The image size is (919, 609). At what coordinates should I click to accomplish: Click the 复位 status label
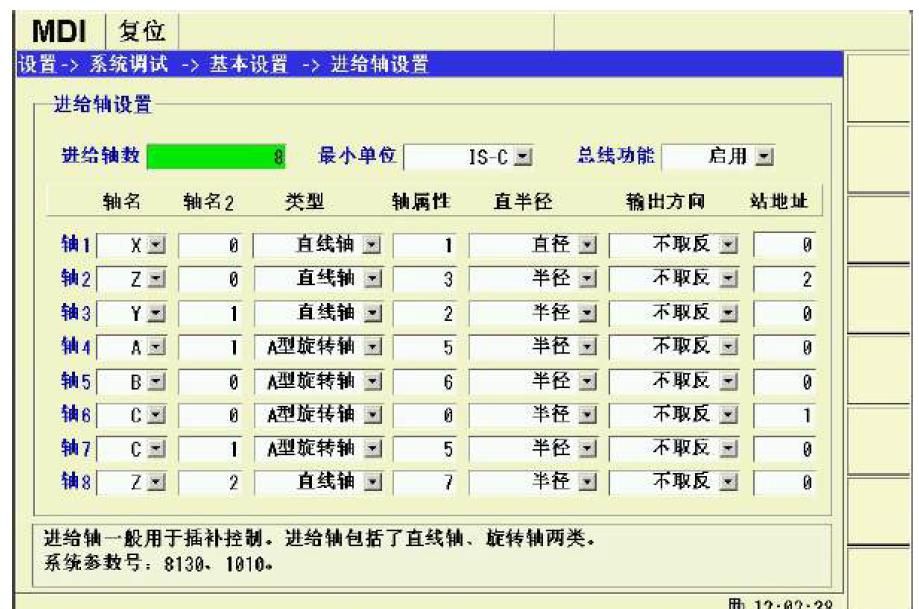(x=141, y=30)
